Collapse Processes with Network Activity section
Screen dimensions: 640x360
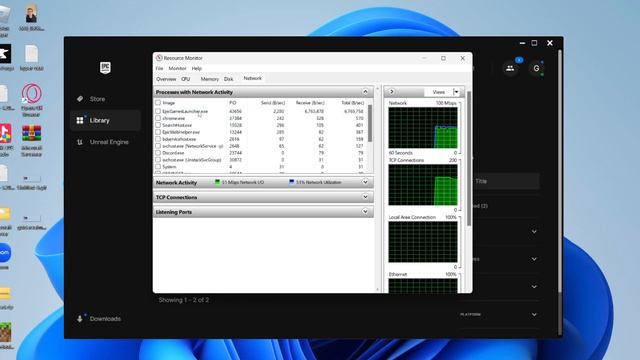coord(365,92)
